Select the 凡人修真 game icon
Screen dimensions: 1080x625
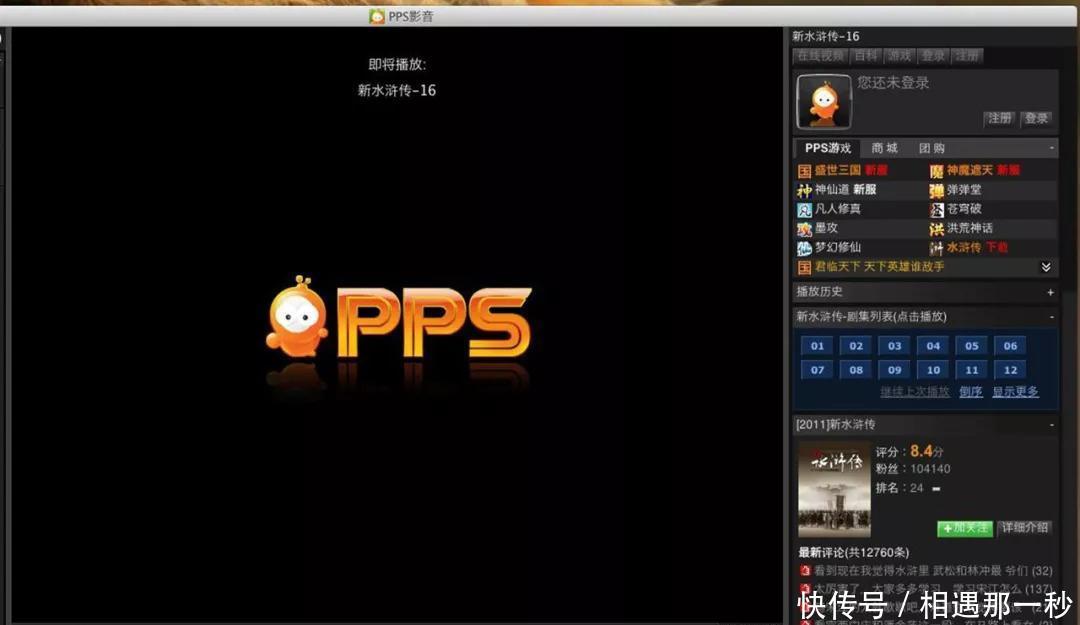point(804,209)
